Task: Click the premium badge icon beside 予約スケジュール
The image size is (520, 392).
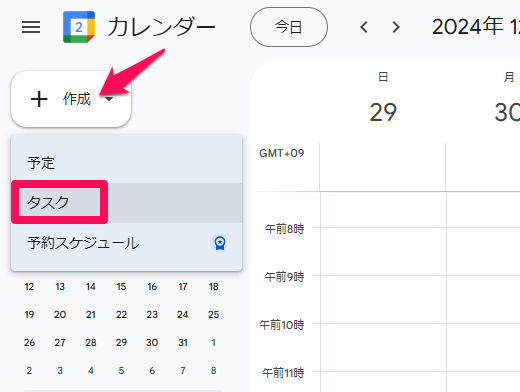Action: [220, 243]
